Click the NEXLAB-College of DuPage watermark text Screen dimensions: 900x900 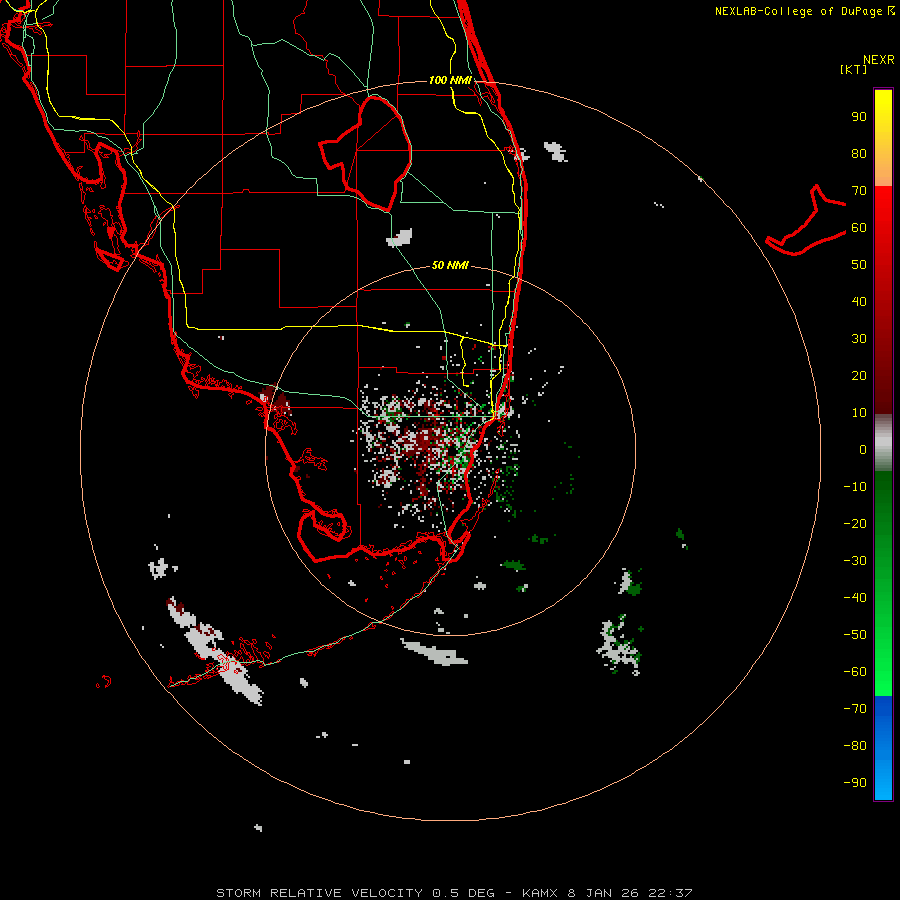[x=804, y=11]
